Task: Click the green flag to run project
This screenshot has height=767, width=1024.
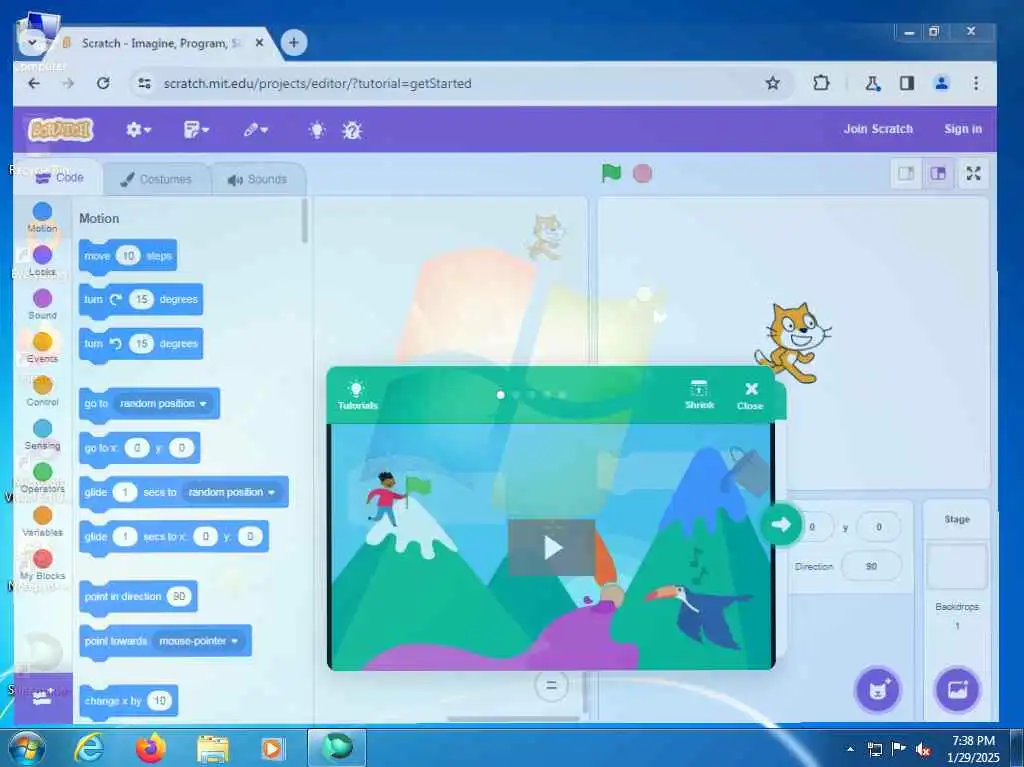Action: click(x=611, y=173)
